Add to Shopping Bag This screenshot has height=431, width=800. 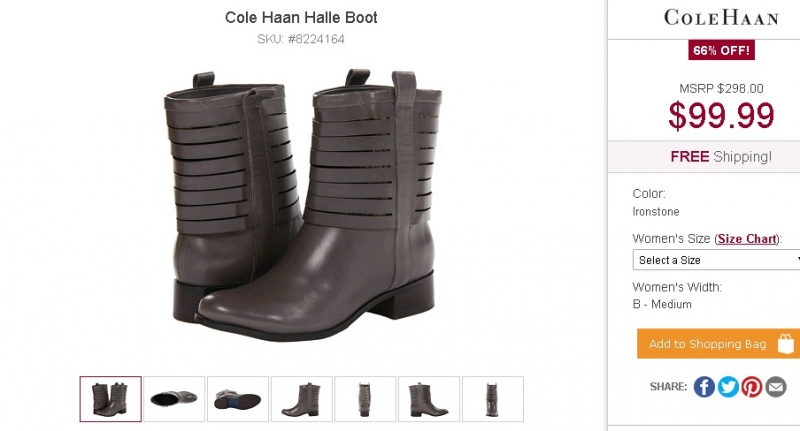click(x=718, y=343)
